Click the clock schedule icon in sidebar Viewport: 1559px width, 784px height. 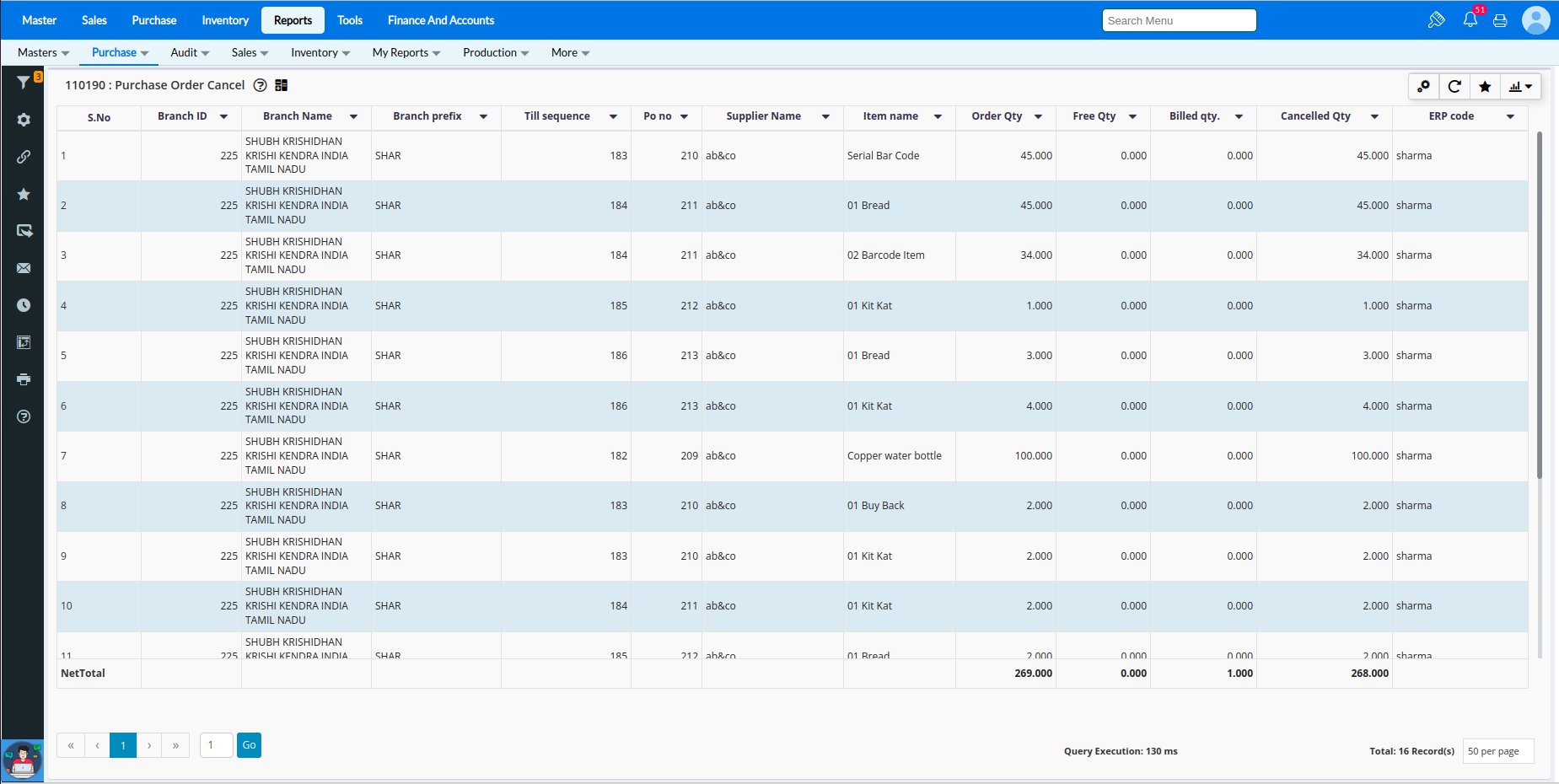(24, 305)
